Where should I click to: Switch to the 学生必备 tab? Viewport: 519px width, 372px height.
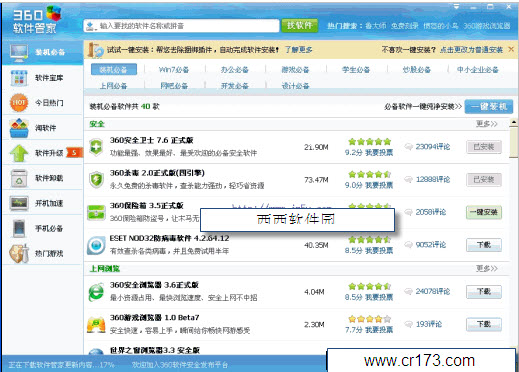coord(356,70)
